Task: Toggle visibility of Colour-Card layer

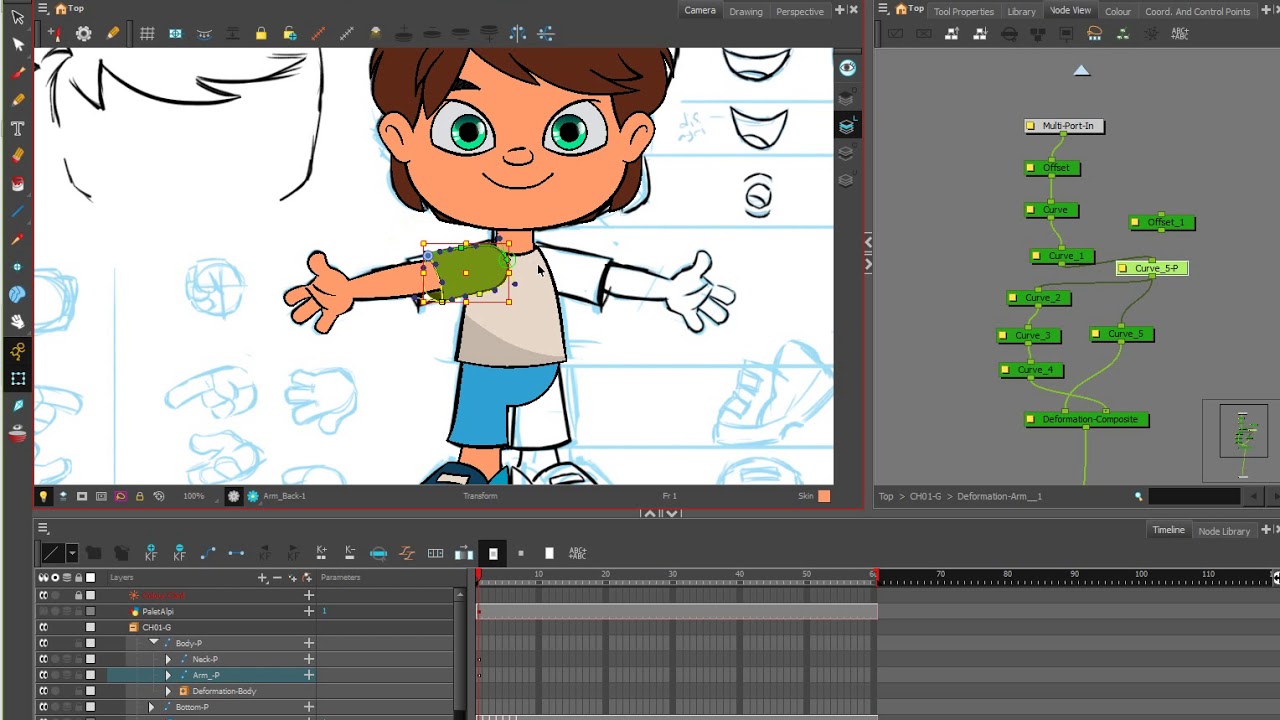Action: click(43, 595)
